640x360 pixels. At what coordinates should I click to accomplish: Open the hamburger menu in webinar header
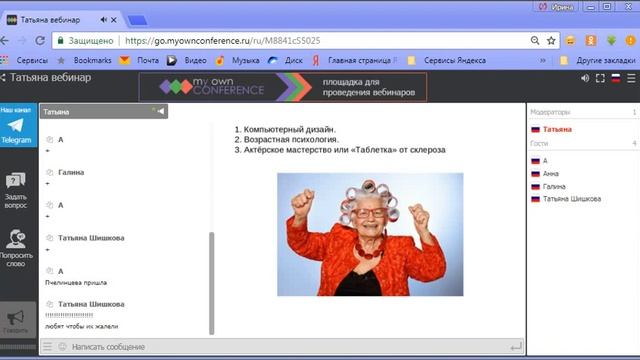[631, 78]
